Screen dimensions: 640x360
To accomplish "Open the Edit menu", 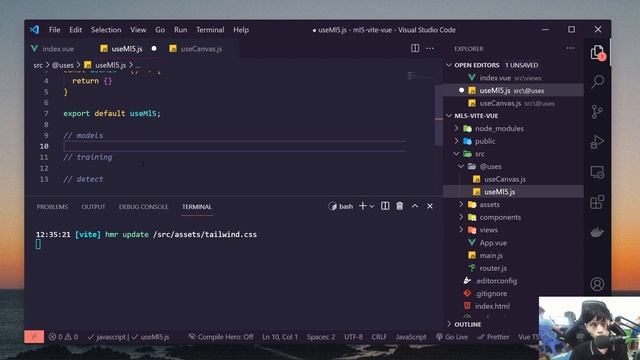I will [76, 30].
